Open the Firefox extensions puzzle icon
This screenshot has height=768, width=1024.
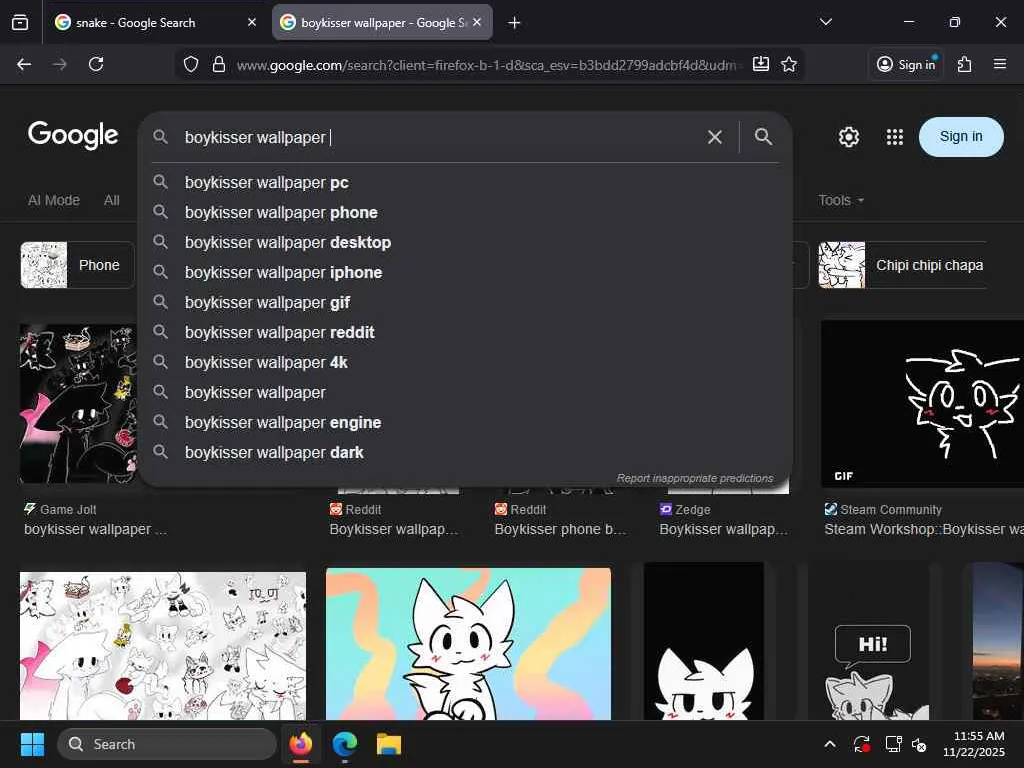(964, 64)
